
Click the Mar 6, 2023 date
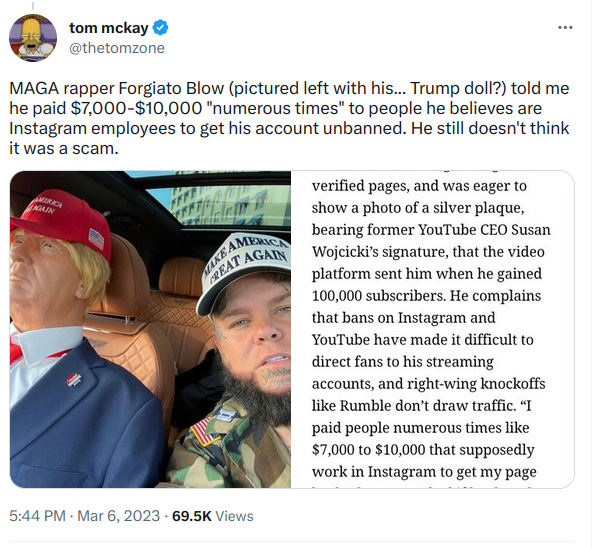point(119,516)
